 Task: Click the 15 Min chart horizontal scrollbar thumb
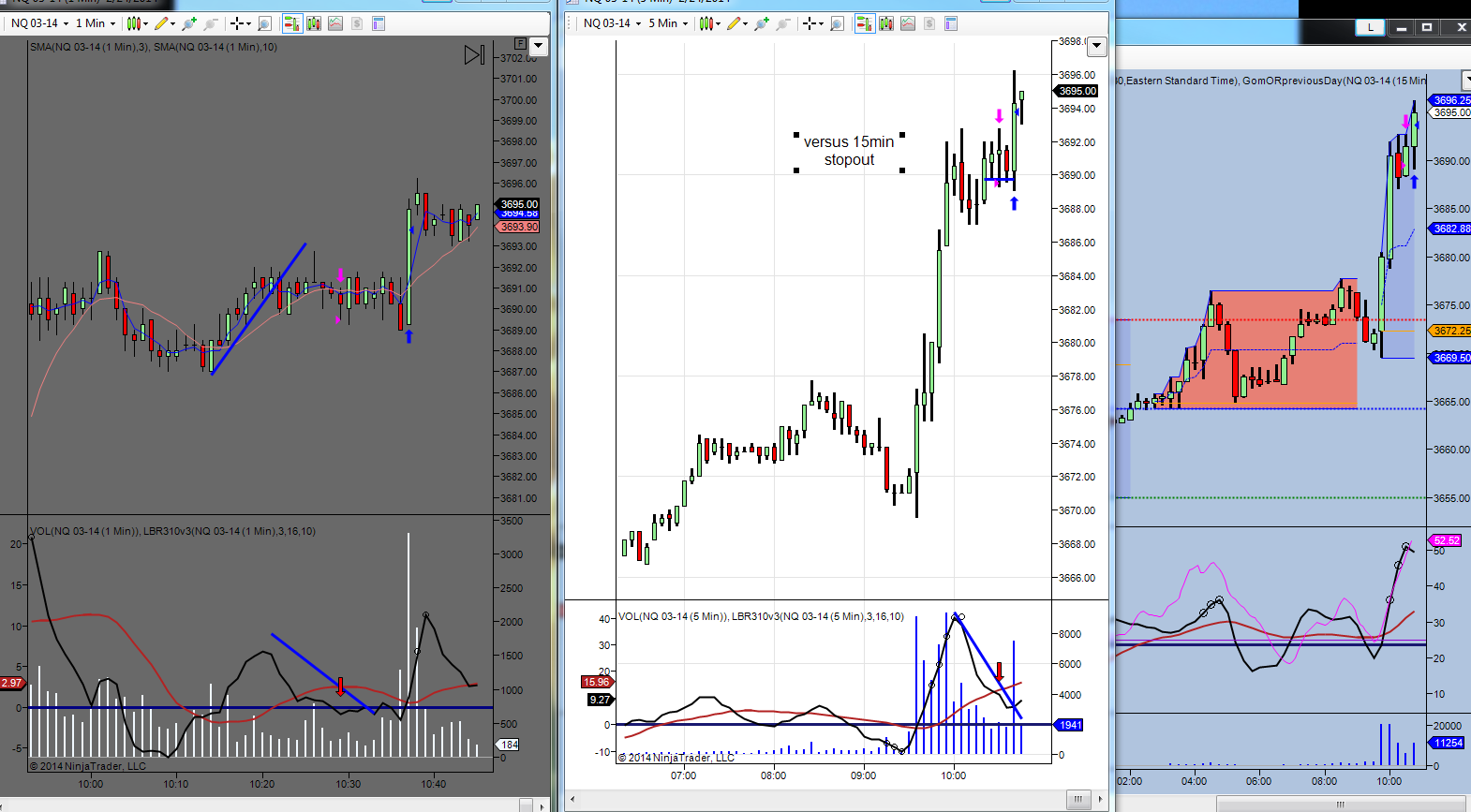click(1340, 804)
